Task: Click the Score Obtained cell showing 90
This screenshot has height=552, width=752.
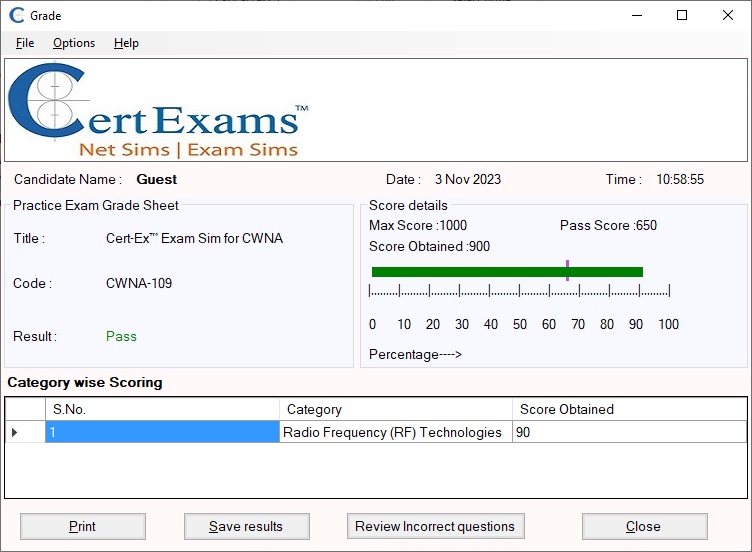Action: click(629, 432)
